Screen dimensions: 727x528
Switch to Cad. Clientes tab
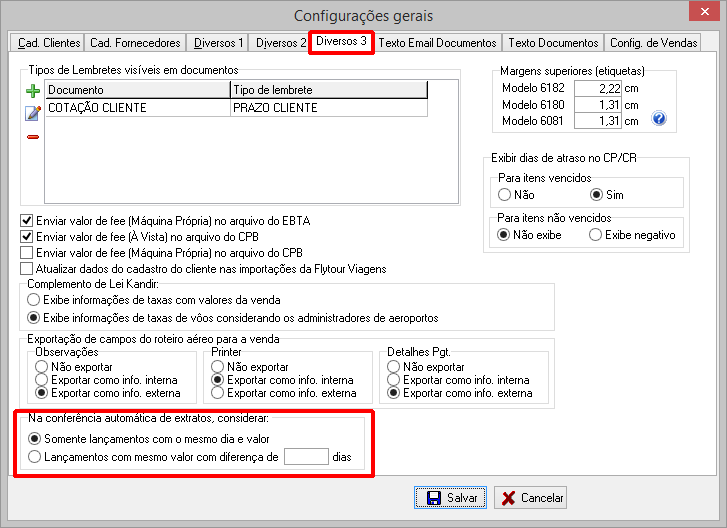[49, 43]
